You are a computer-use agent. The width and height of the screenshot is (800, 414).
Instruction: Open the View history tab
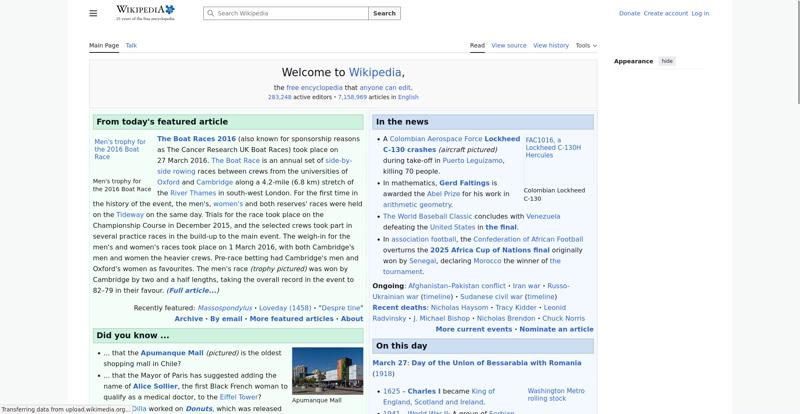point(551,45)
